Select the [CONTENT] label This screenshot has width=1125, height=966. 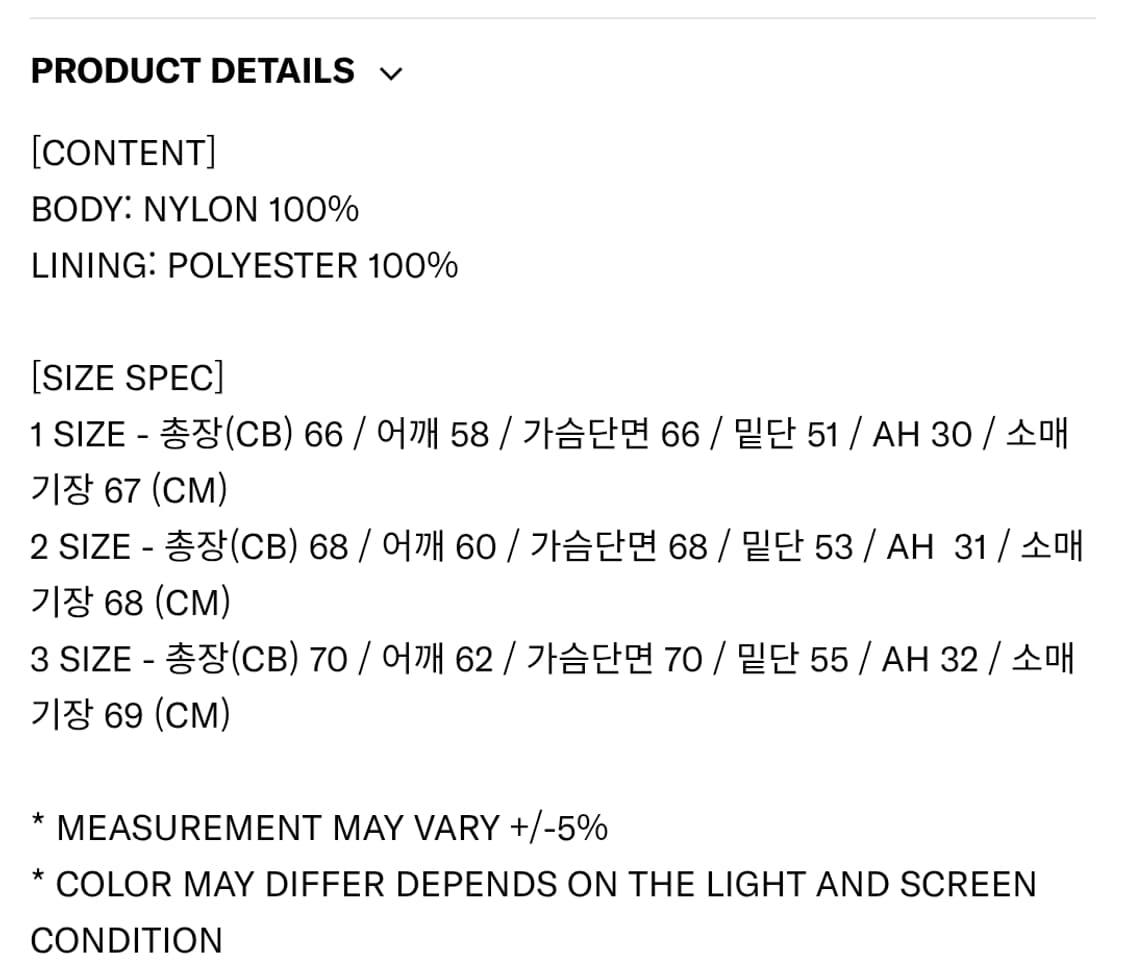[x=123, y=153]
